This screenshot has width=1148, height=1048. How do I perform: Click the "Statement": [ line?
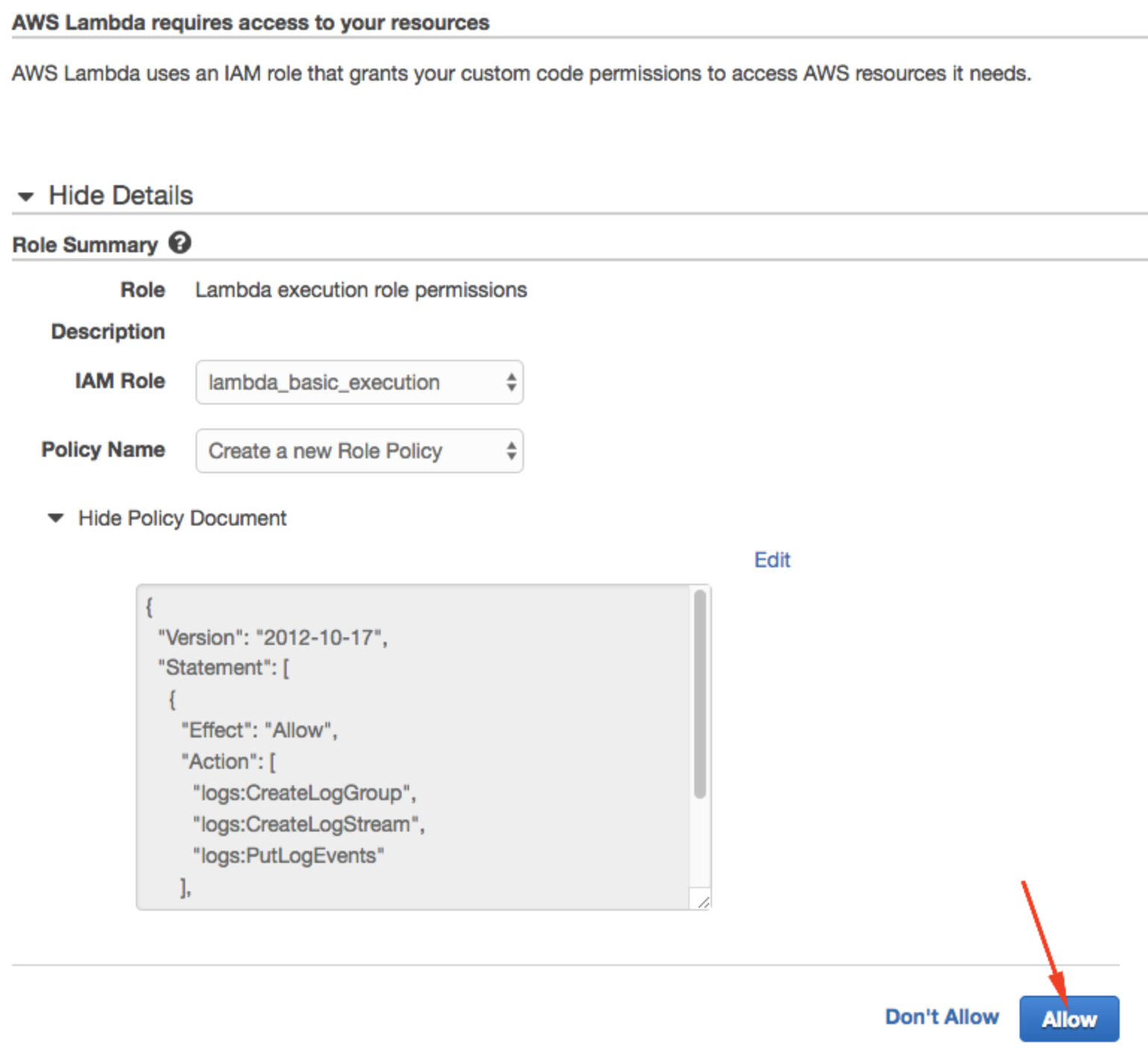[223, 667]
